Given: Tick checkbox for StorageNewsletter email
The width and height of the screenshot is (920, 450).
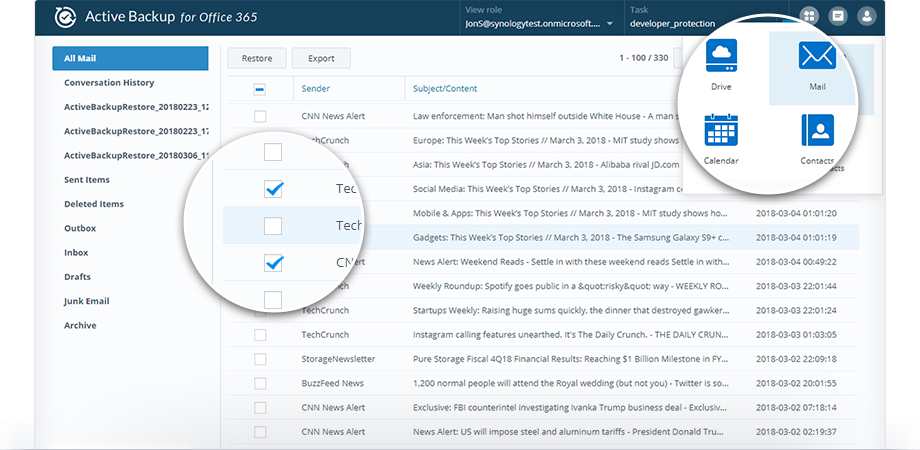Looking at the screenshot, I should [x=260, y=359].
